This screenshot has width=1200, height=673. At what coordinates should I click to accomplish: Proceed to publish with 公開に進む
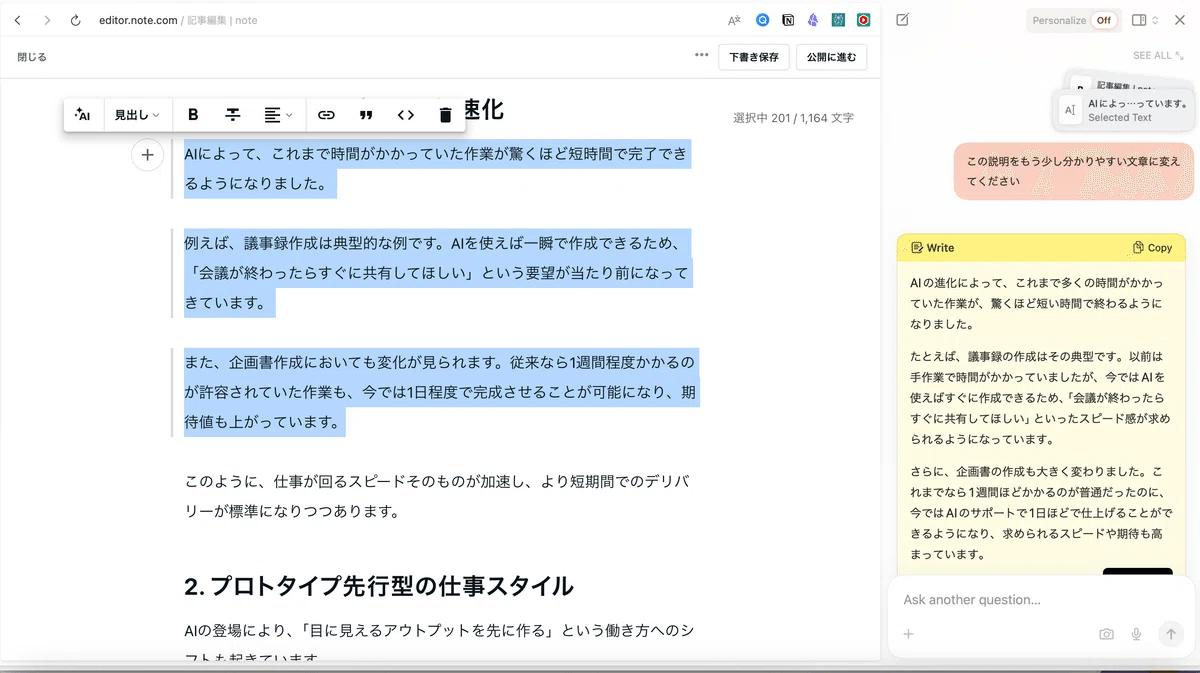tap(832, 57)
